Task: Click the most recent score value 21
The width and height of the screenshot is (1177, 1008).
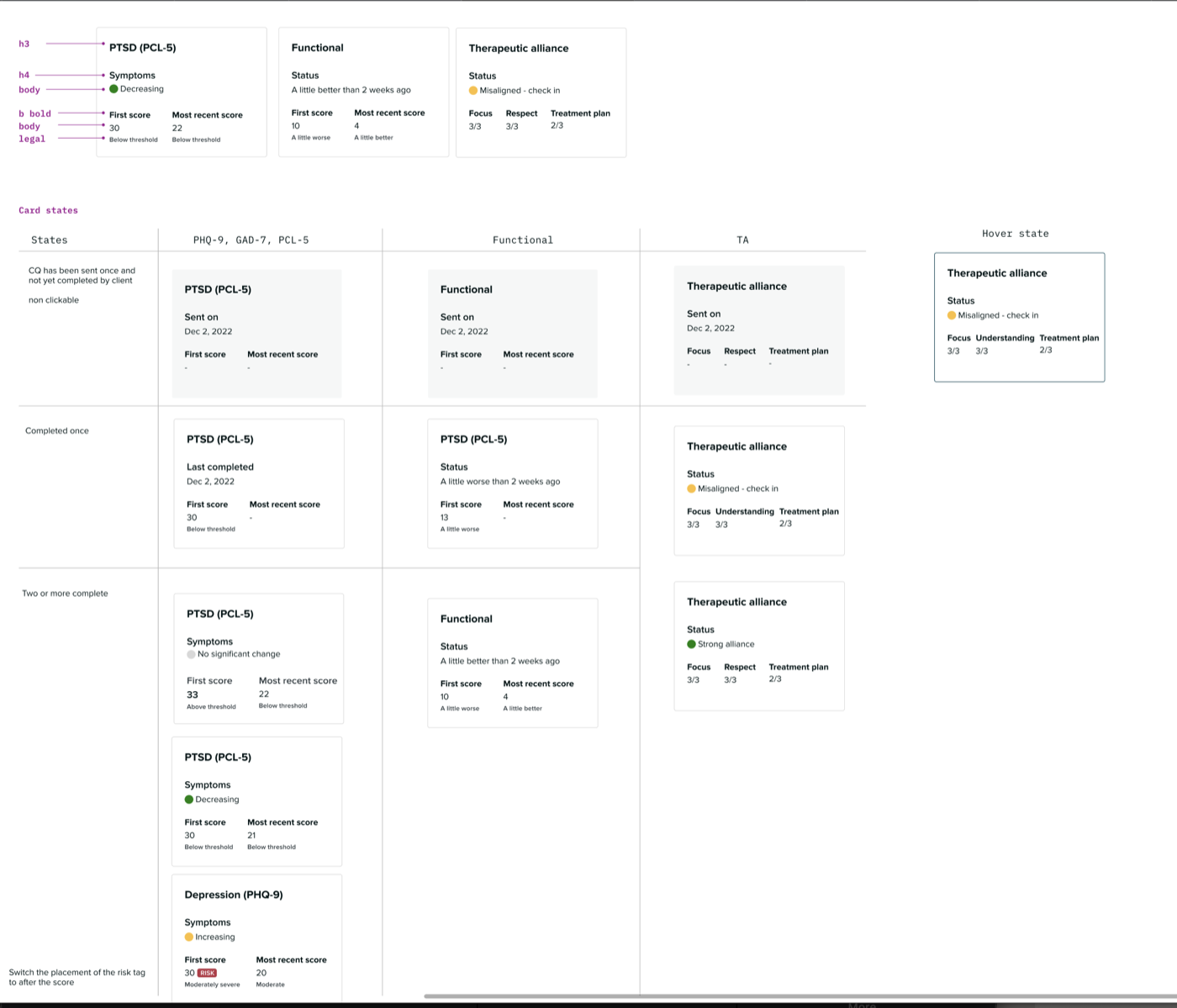Action: tap(251, 836)
